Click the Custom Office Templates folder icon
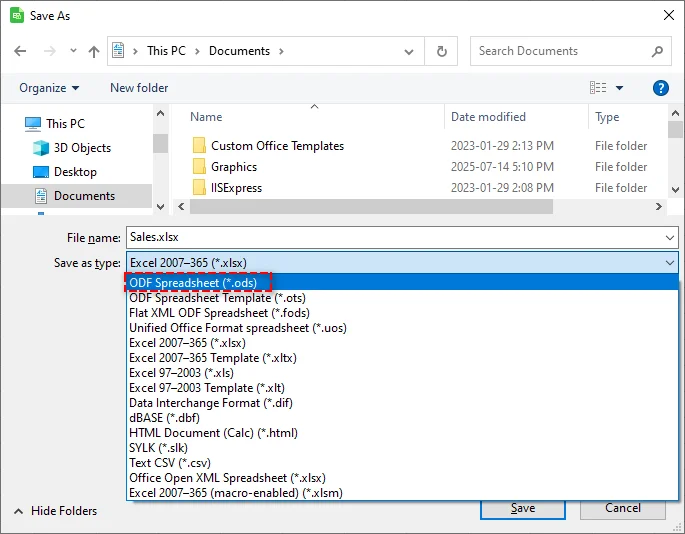 199,145
